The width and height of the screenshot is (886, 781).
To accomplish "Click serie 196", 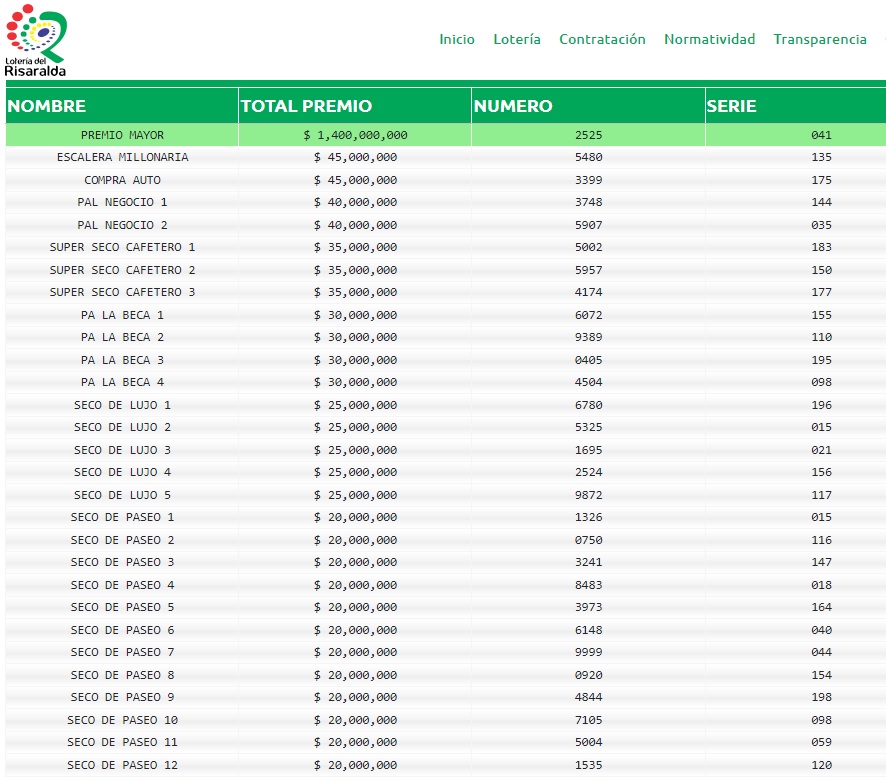I will click(x=821, y=405).
